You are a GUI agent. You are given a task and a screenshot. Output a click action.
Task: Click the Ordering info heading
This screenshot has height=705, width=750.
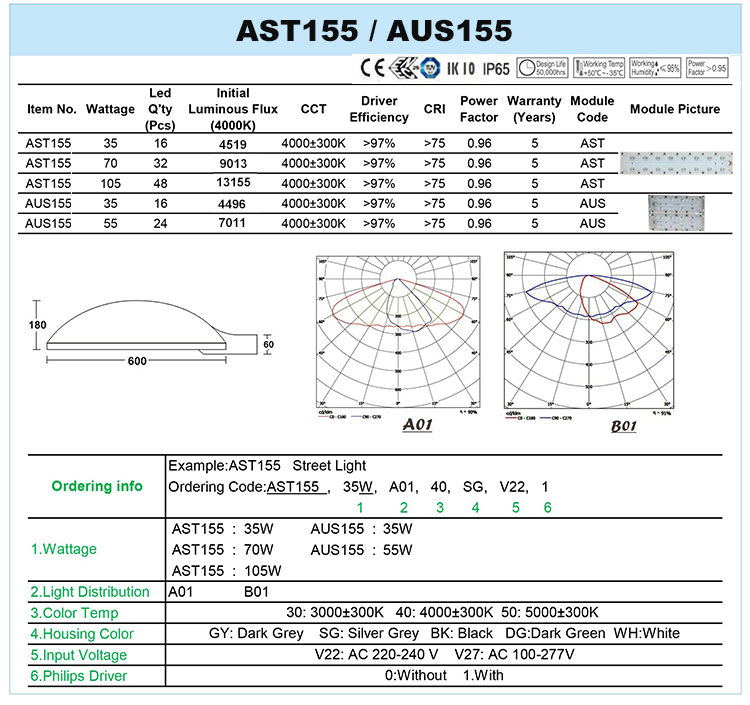(x=97, y=486)
